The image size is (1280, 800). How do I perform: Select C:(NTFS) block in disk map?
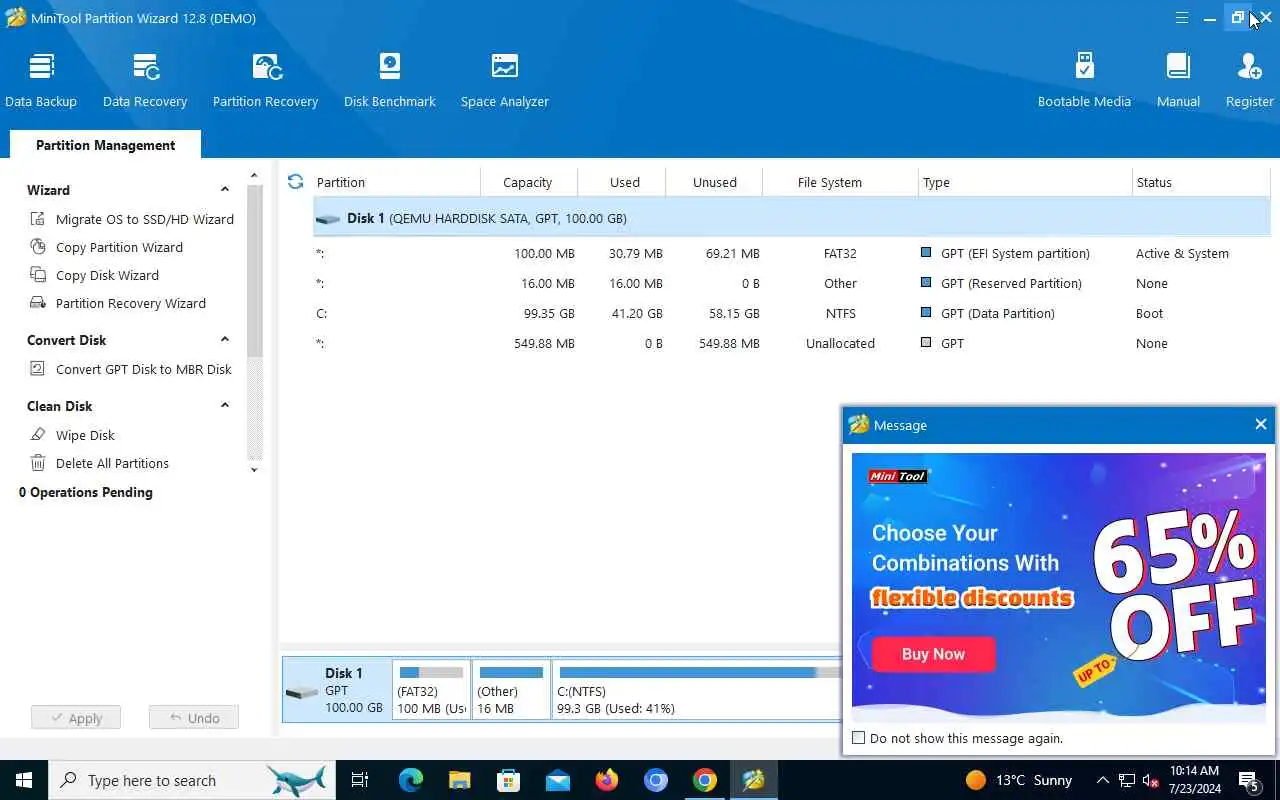click(698, 689)
